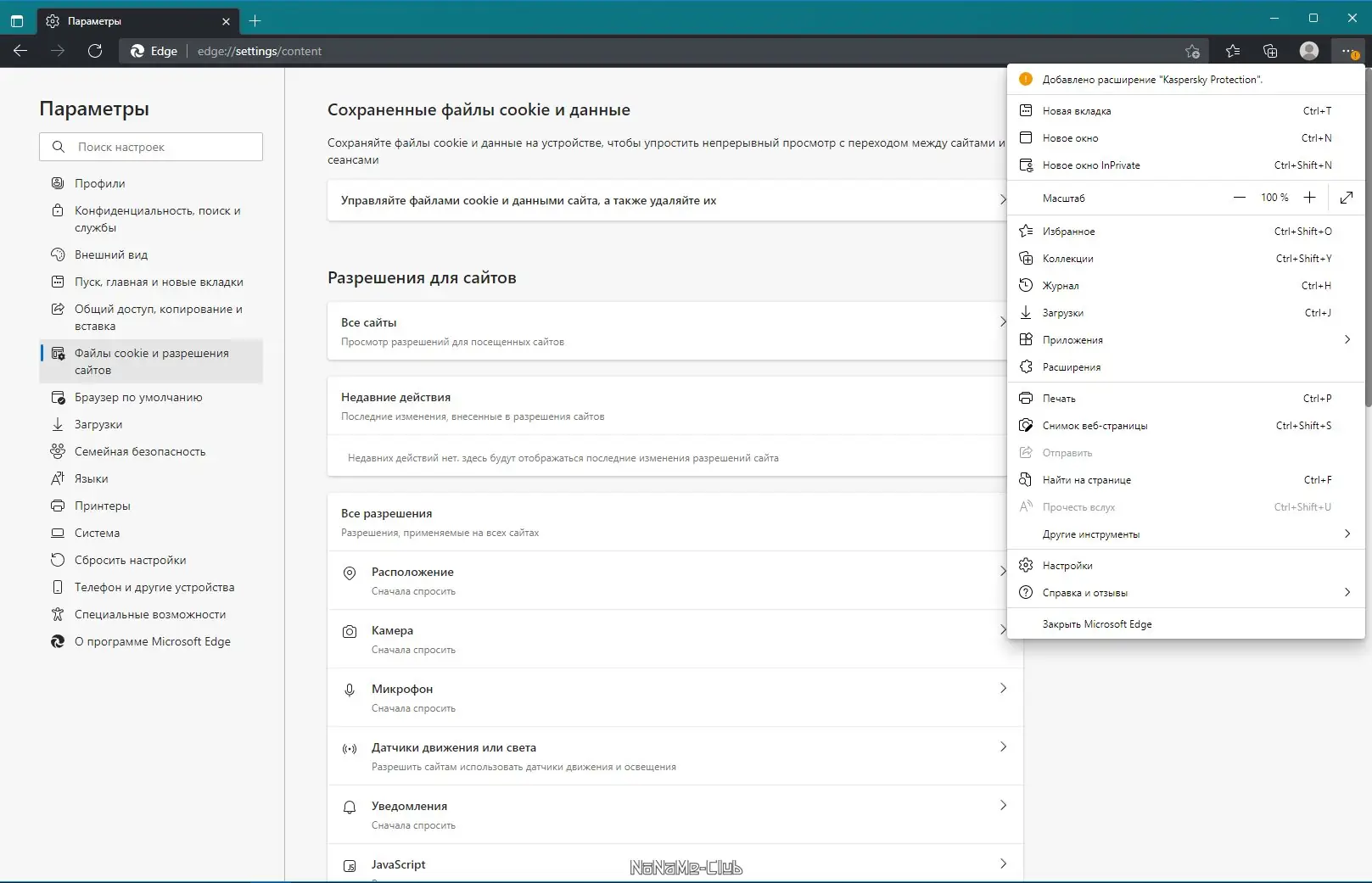This screenshot has height=883, width=1372.
Task: Close the Параметры tab
Action: 226,21
